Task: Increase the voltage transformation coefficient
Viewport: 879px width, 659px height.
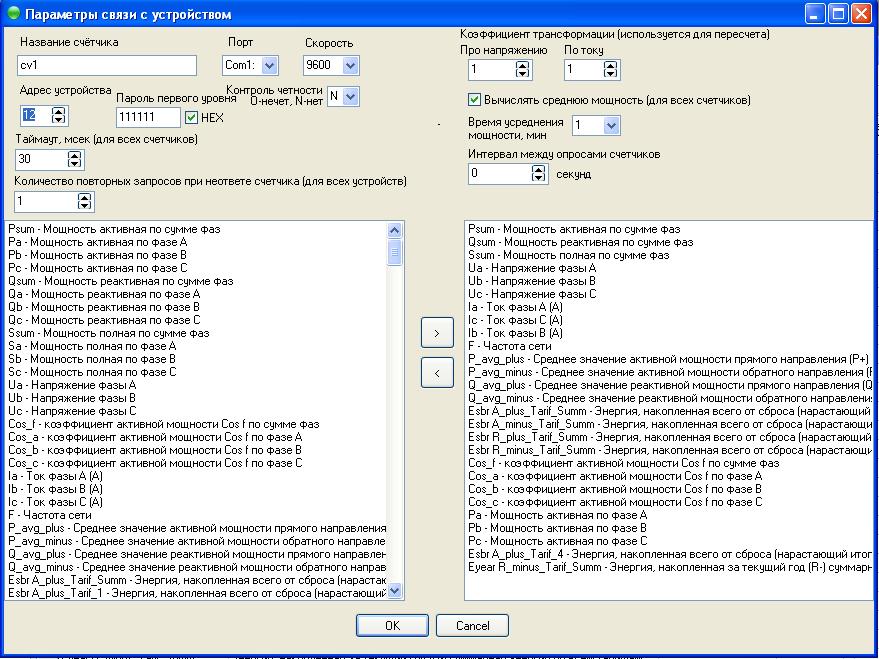Action: (522, 65)
